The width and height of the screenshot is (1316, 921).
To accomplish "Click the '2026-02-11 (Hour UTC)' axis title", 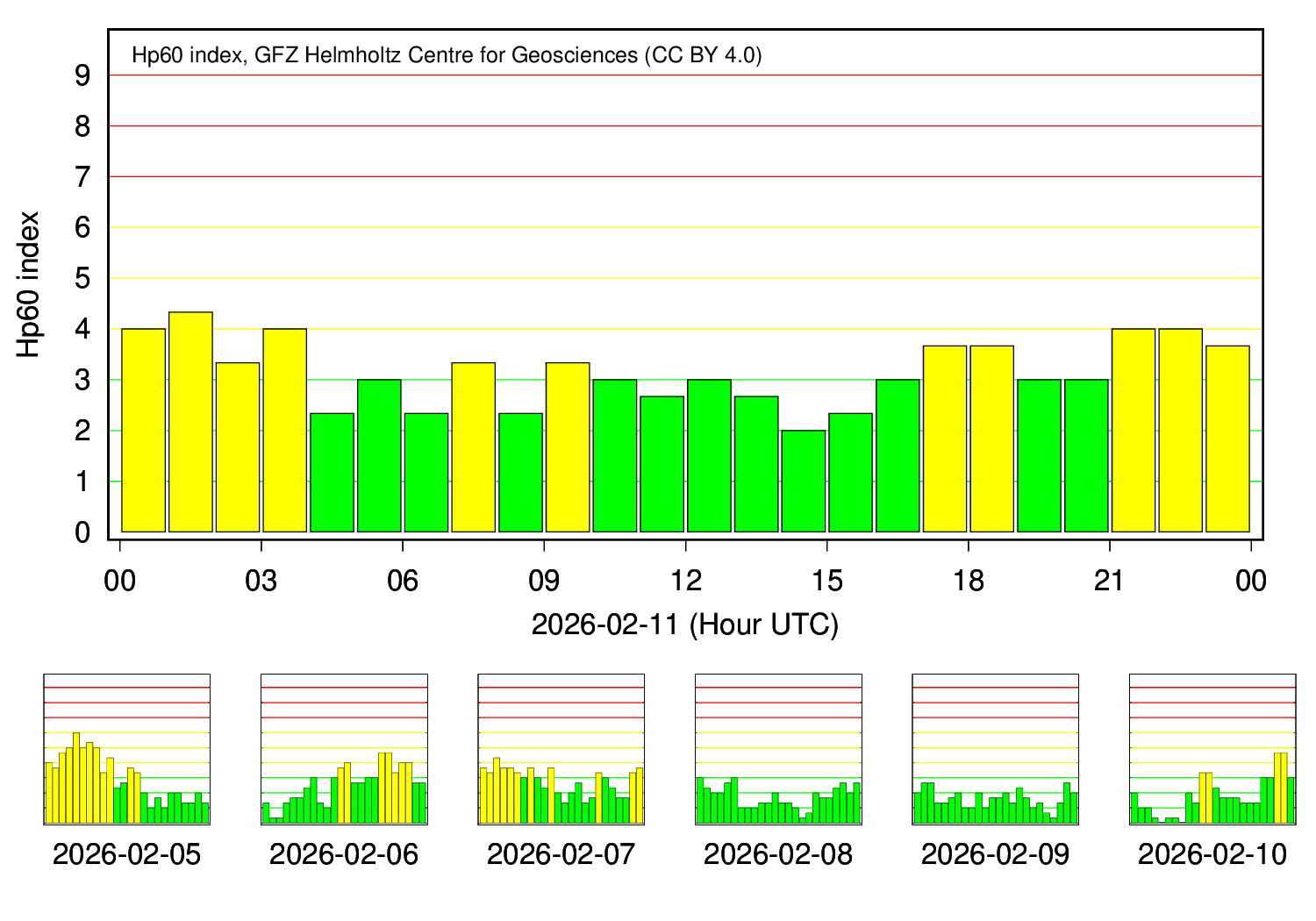I will (x=685, y=625).
